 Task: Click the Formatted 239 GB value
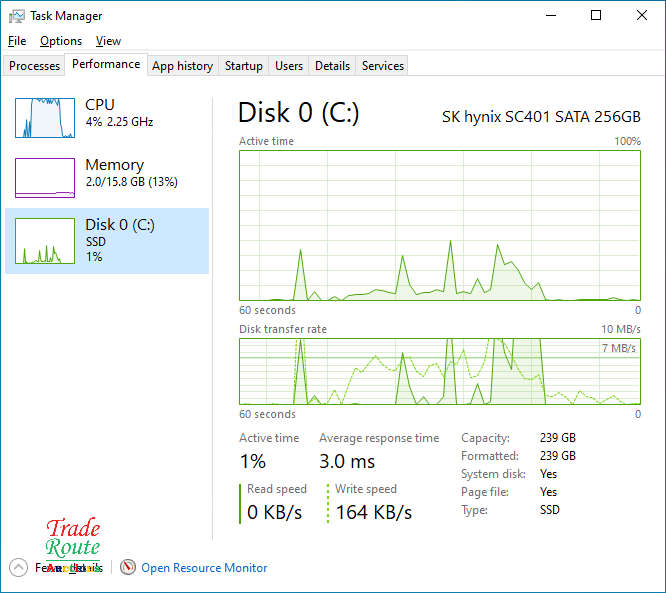pyautogui.click(x=558, y=456)
